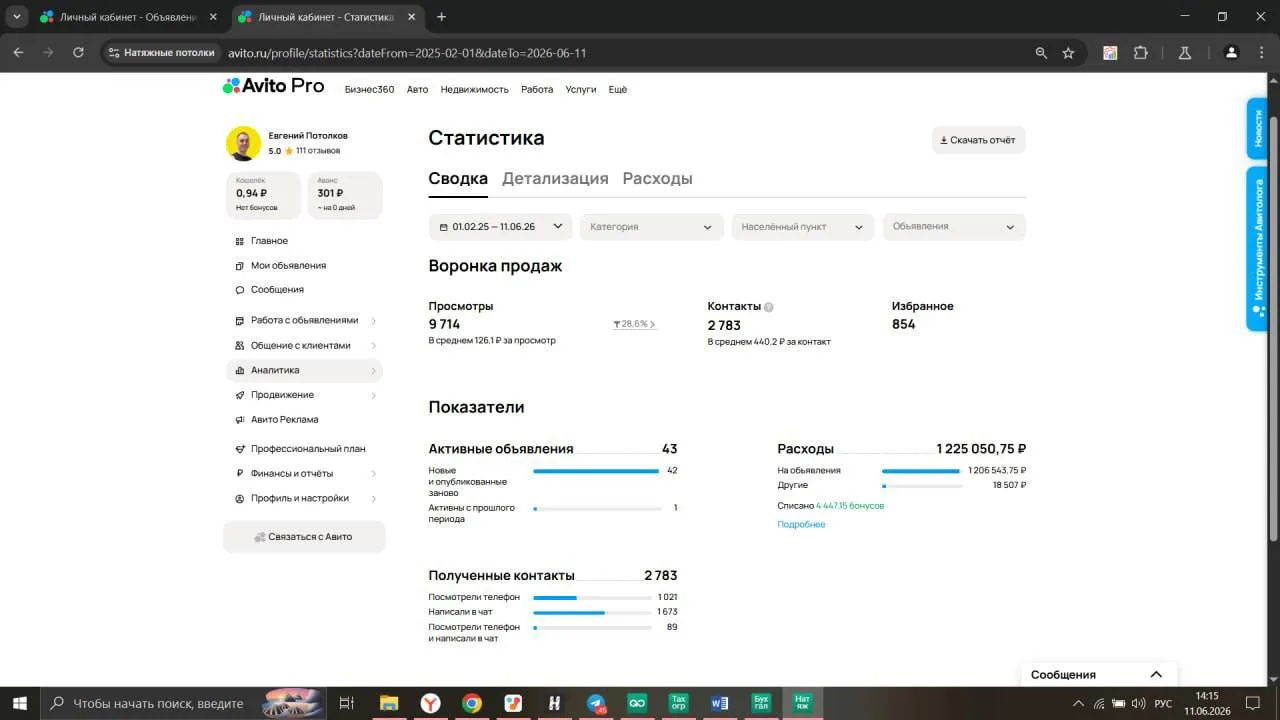Click the address bar URL
Screen dimensions: 1280x720
coord(407,53)
